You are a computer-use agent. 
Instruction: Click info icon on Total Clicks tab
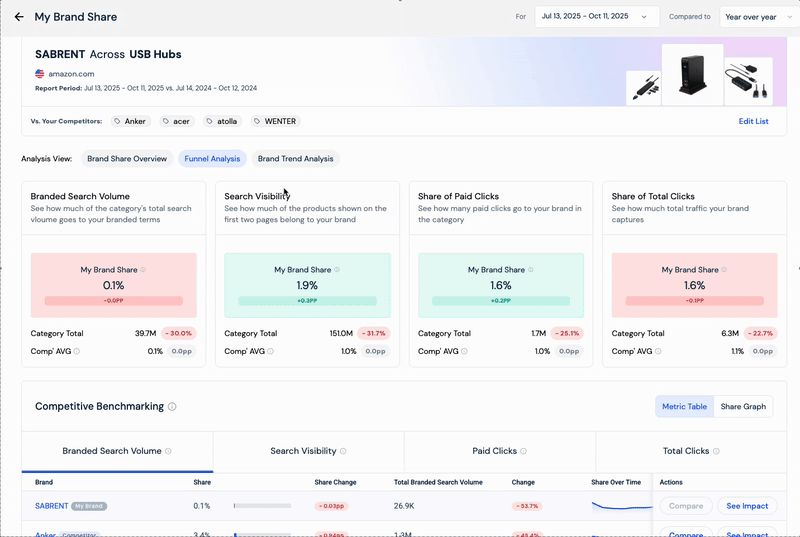click(x=716, y=451)
